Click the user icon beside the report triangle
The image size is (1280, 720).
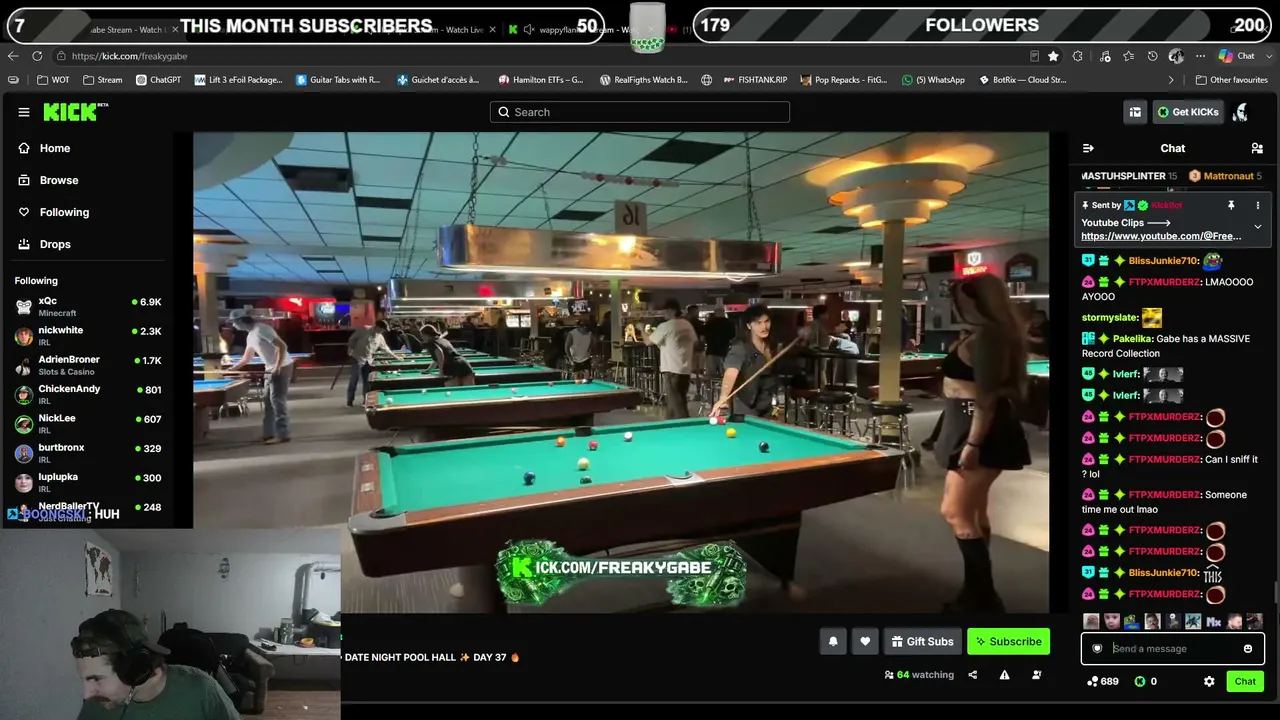[x=1036, y=675]
